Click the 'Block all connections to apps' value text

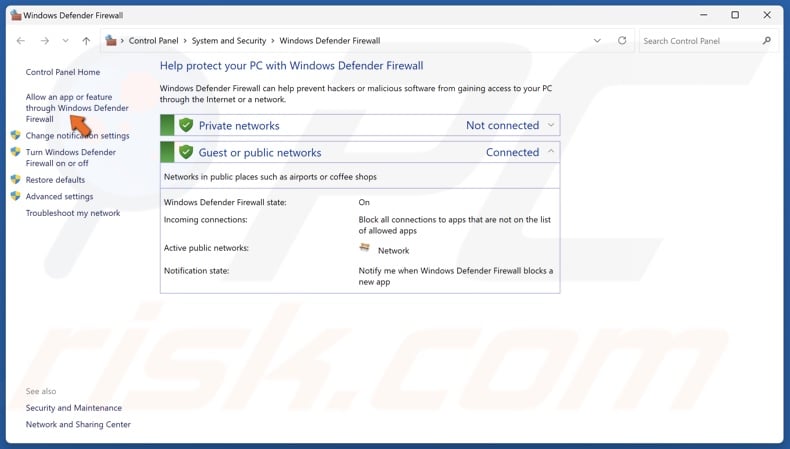454,225
